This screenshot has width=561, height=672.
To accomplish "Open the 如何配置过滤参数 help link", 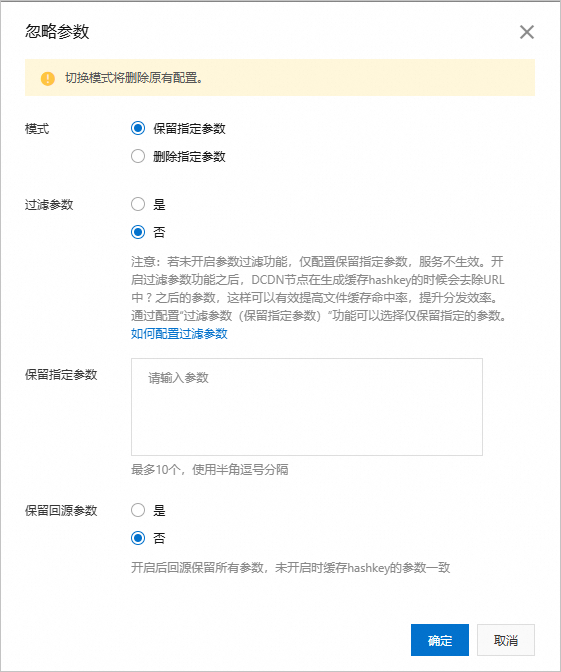I will tap(179, 333).
